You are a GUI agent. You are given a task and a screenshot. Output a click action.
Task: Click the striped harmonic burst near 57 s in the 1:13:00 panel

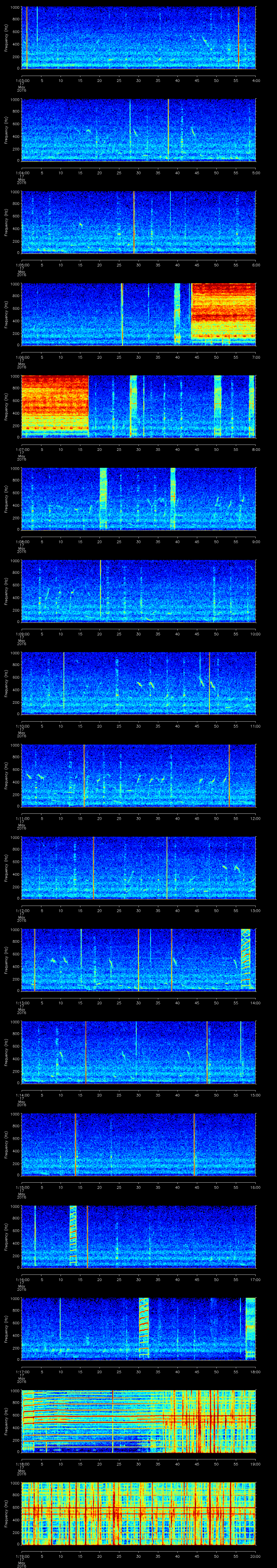[x=246, y=958]
